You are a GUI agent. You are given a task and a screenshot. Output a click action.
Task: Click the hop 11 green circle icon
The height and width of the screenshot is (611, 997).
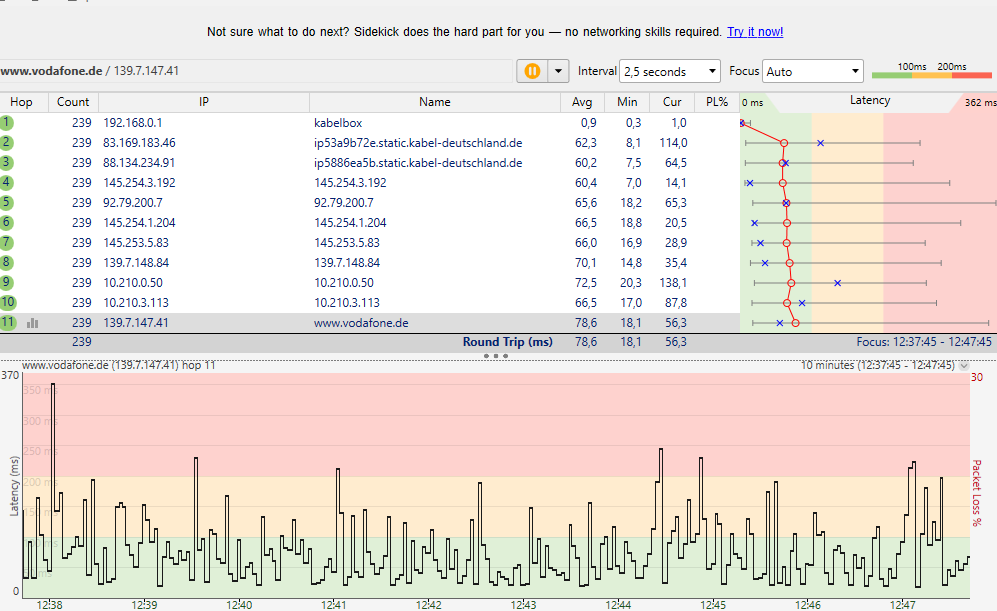(x=8, y=322)
